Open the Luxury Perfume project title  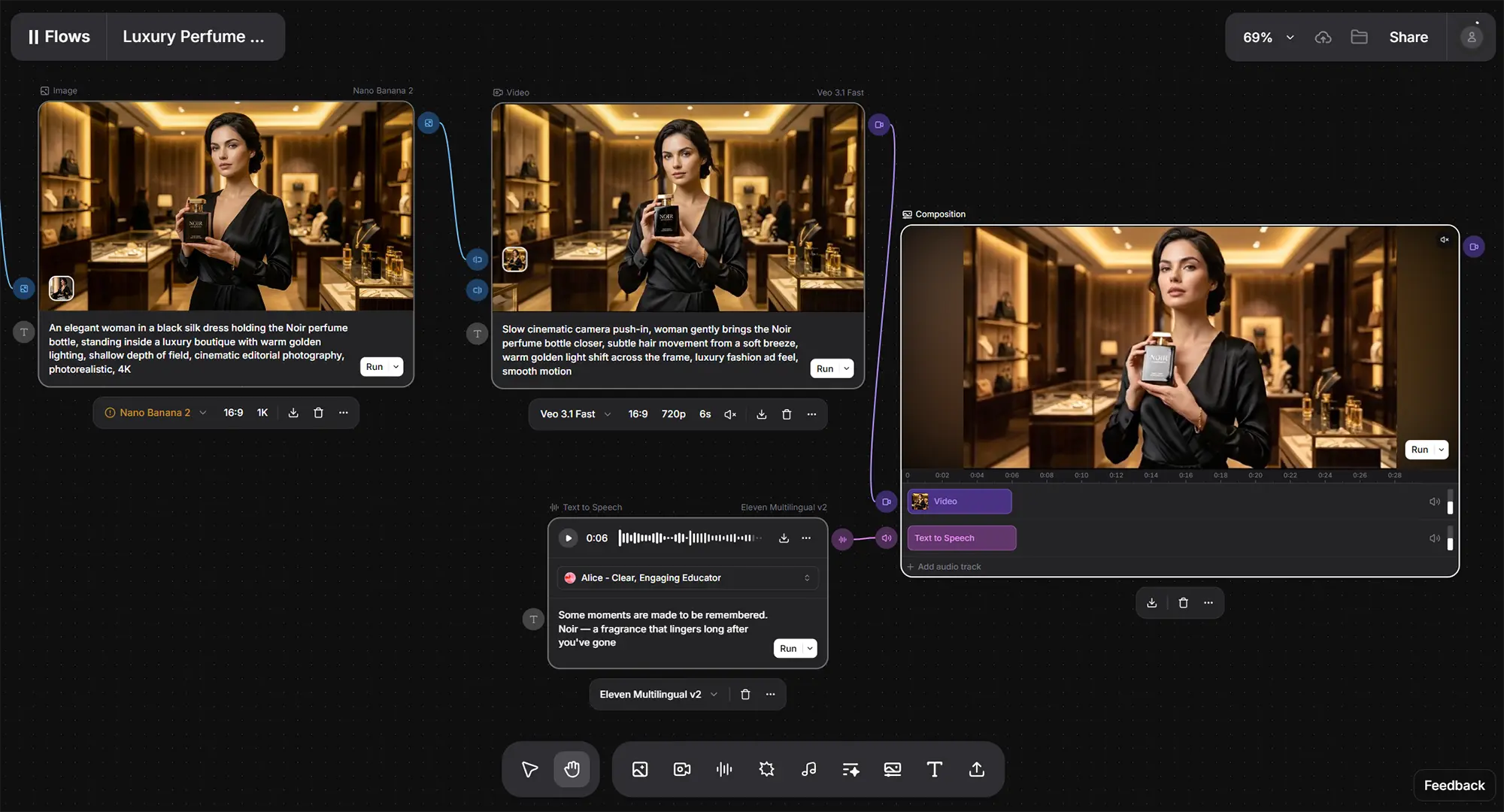tap(193, 36)
